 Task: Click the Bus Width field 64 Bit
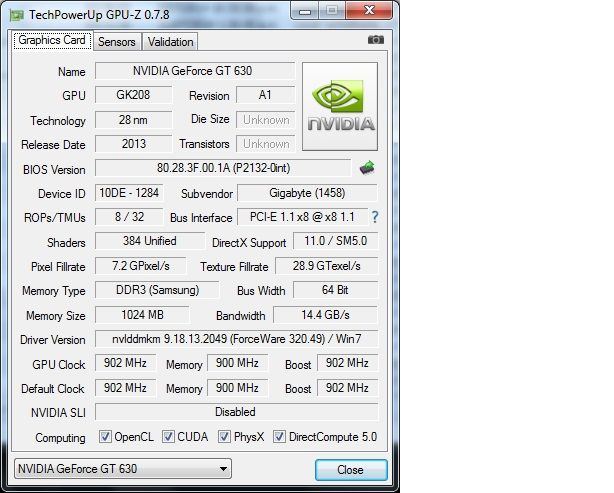point(336,290)
